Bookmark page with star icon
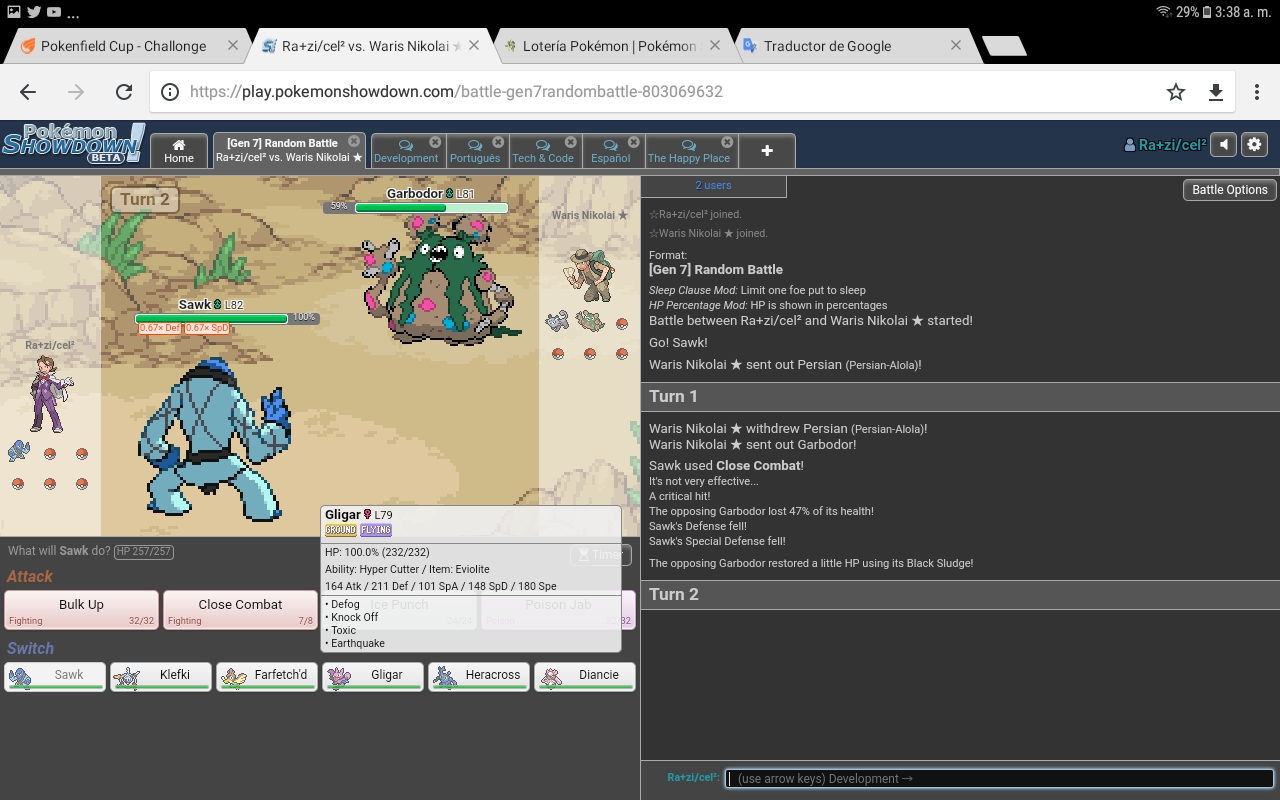Image resolution: width=1280 pixels, height=800 pixels. click(1176, 92)
